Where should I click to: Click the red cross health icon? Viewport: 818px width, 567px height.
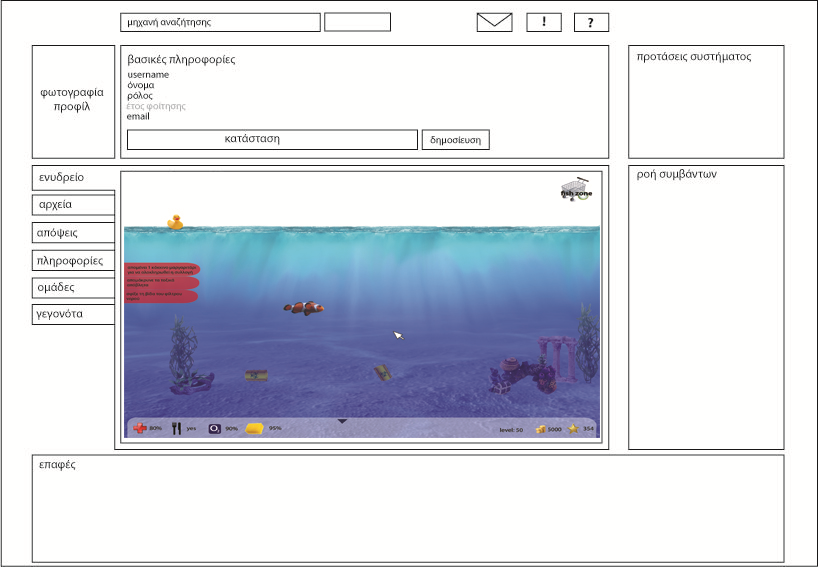(139, 428)
